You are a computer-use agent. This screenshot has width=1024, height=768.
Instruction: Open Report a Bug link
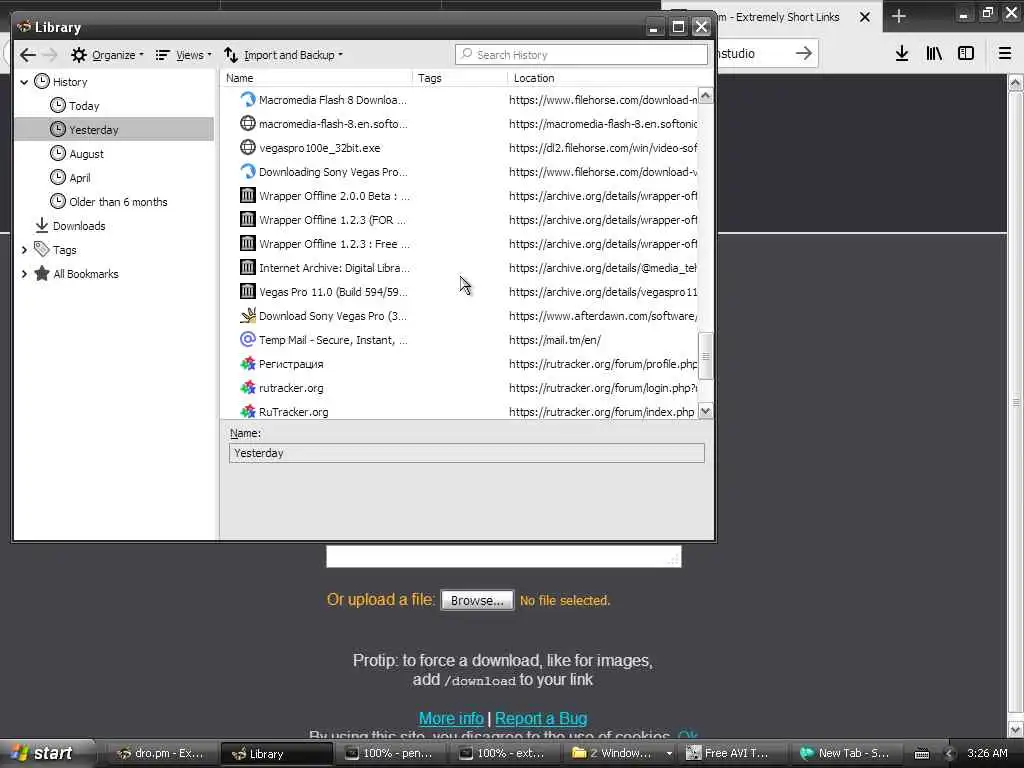[541, 718]
